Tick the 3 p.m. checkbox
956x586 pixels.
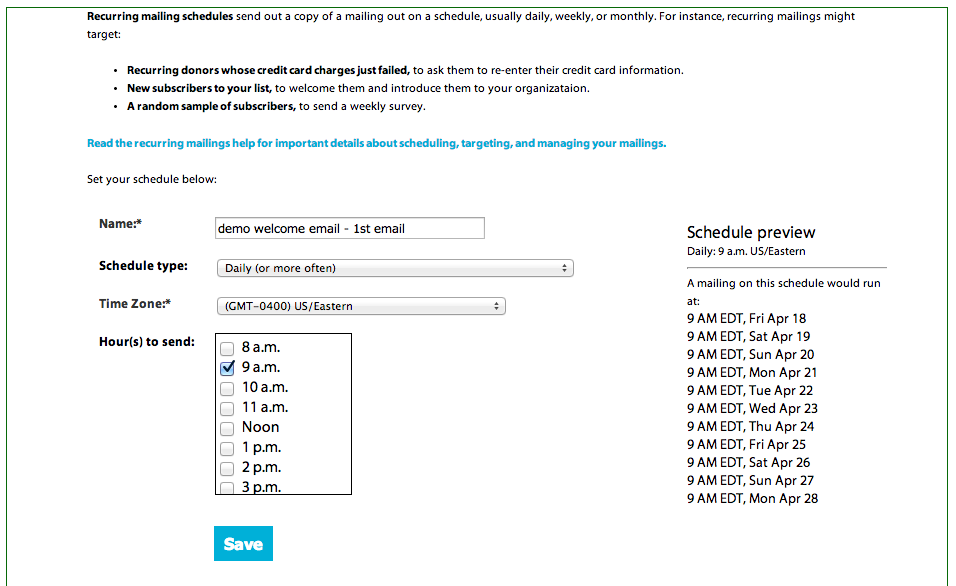coord(227,487)
